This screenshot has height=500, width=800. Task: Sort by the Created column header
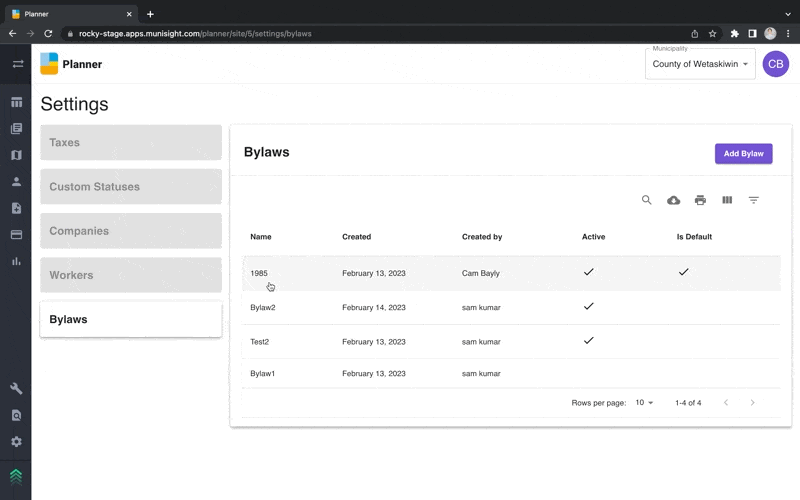click(356, 237)
